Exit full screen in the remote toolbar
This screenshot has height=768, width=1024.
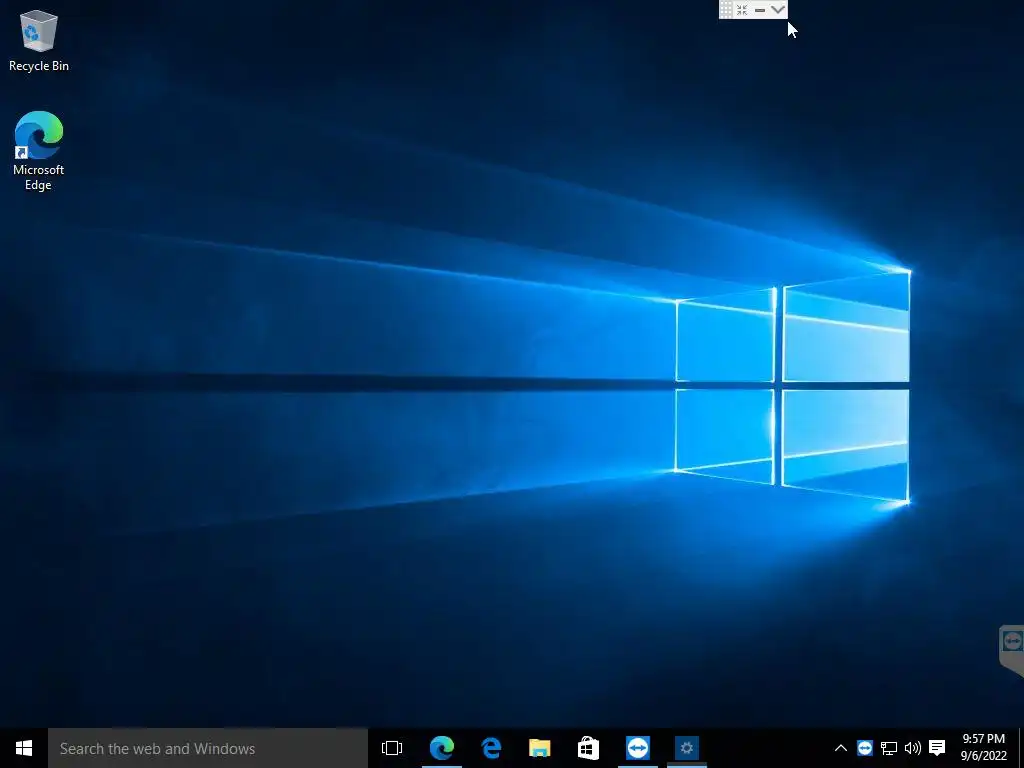point(742,10)
